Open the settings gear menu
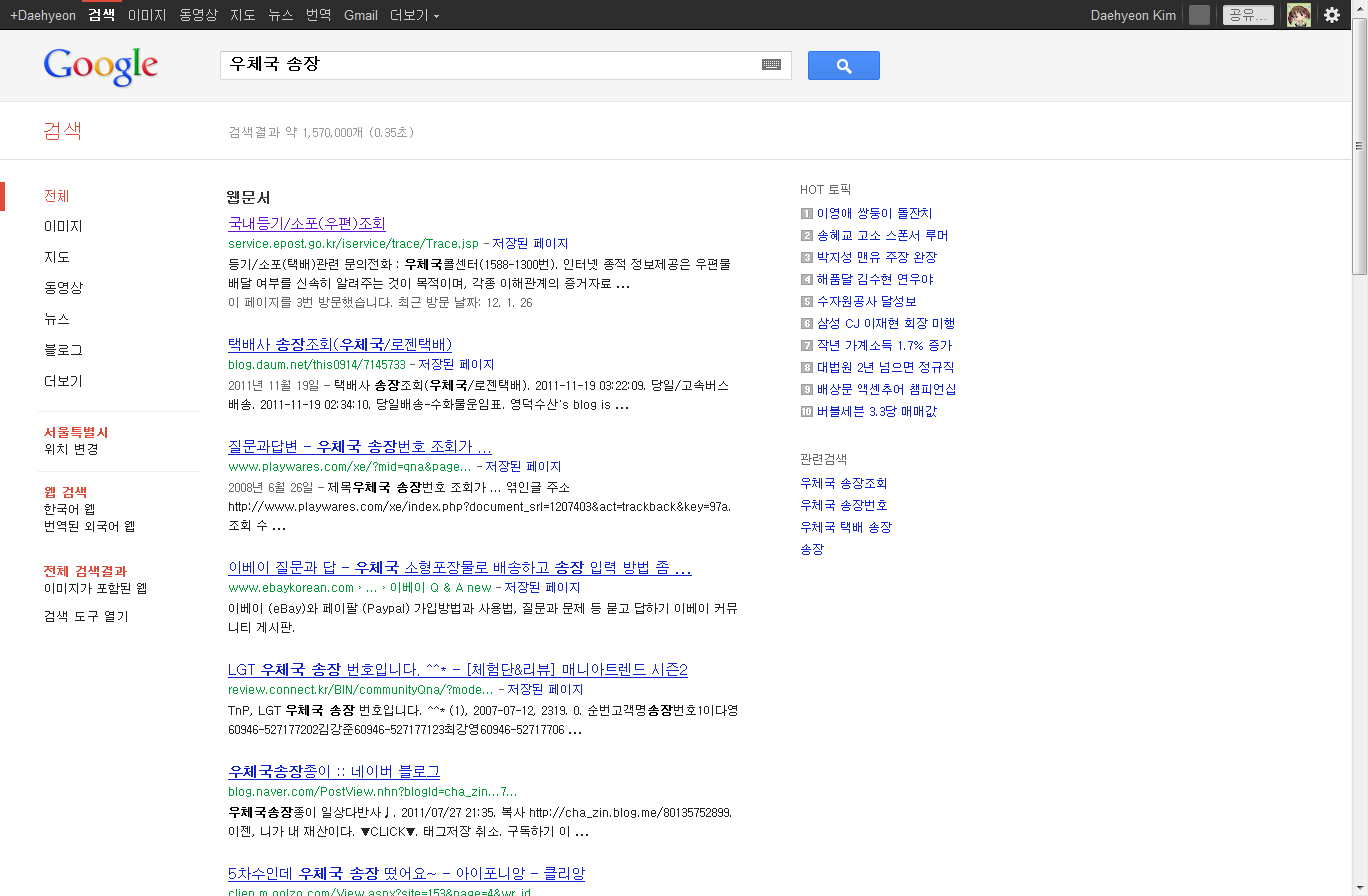Viewport: 1368px width, 896px height. point(1332,15)
